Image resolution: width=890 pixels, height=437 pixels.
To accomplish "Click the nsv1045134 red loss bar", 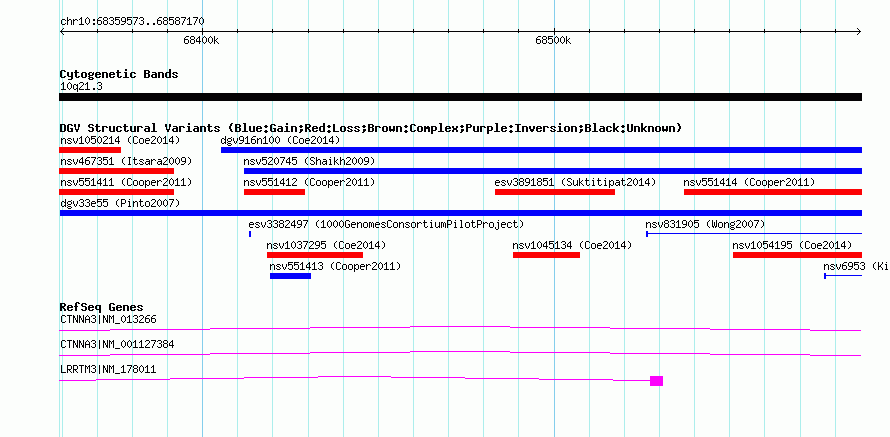I will point(546,255).
